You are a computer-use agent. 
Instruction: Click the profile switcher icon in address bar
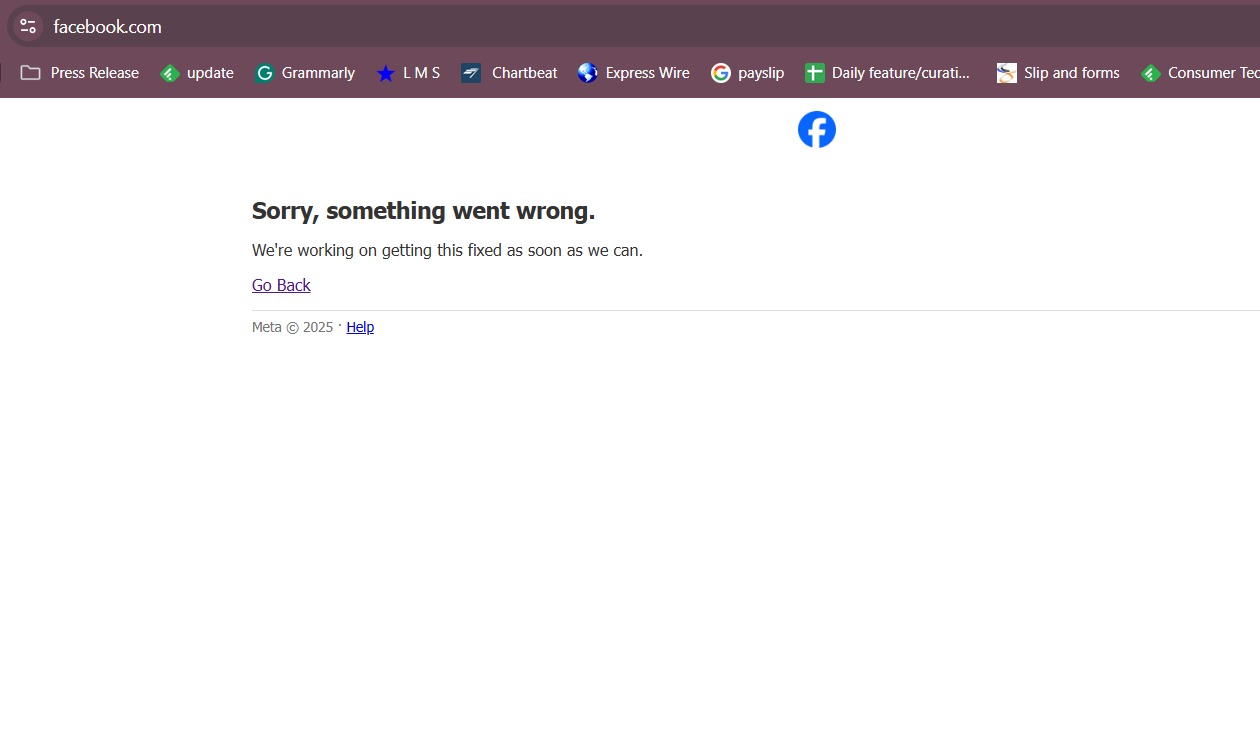[x=27, y=26]
